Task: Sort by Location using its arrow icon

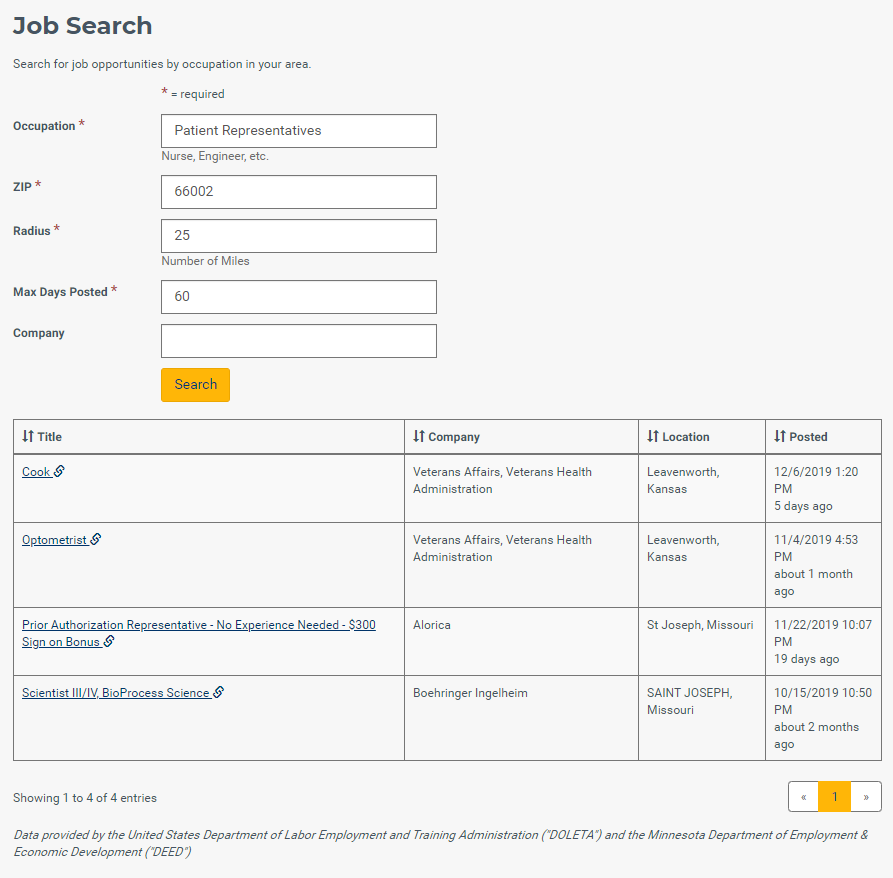Action: 653,436
